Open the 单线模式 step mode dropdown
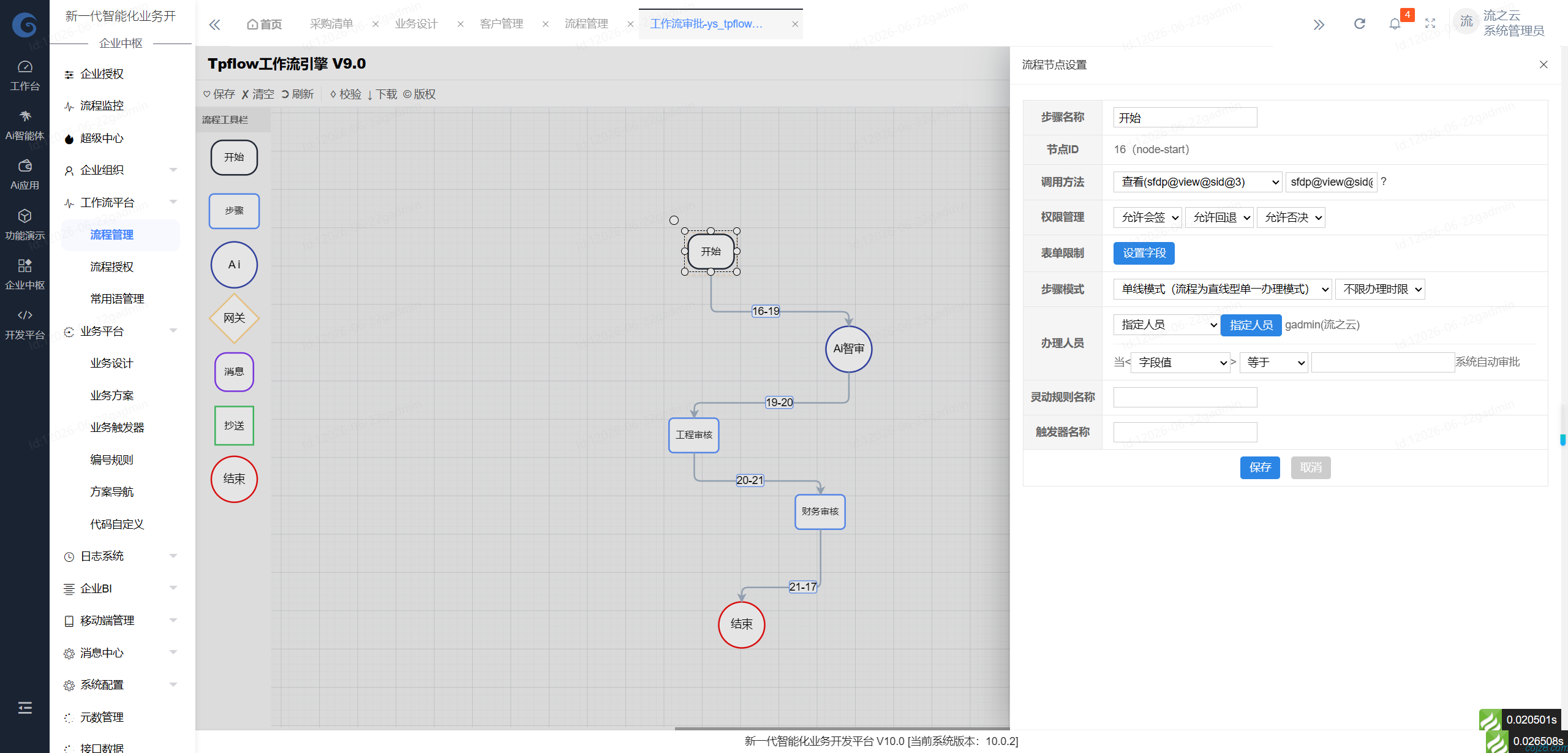The image size is (1568, 753). 1223,289
